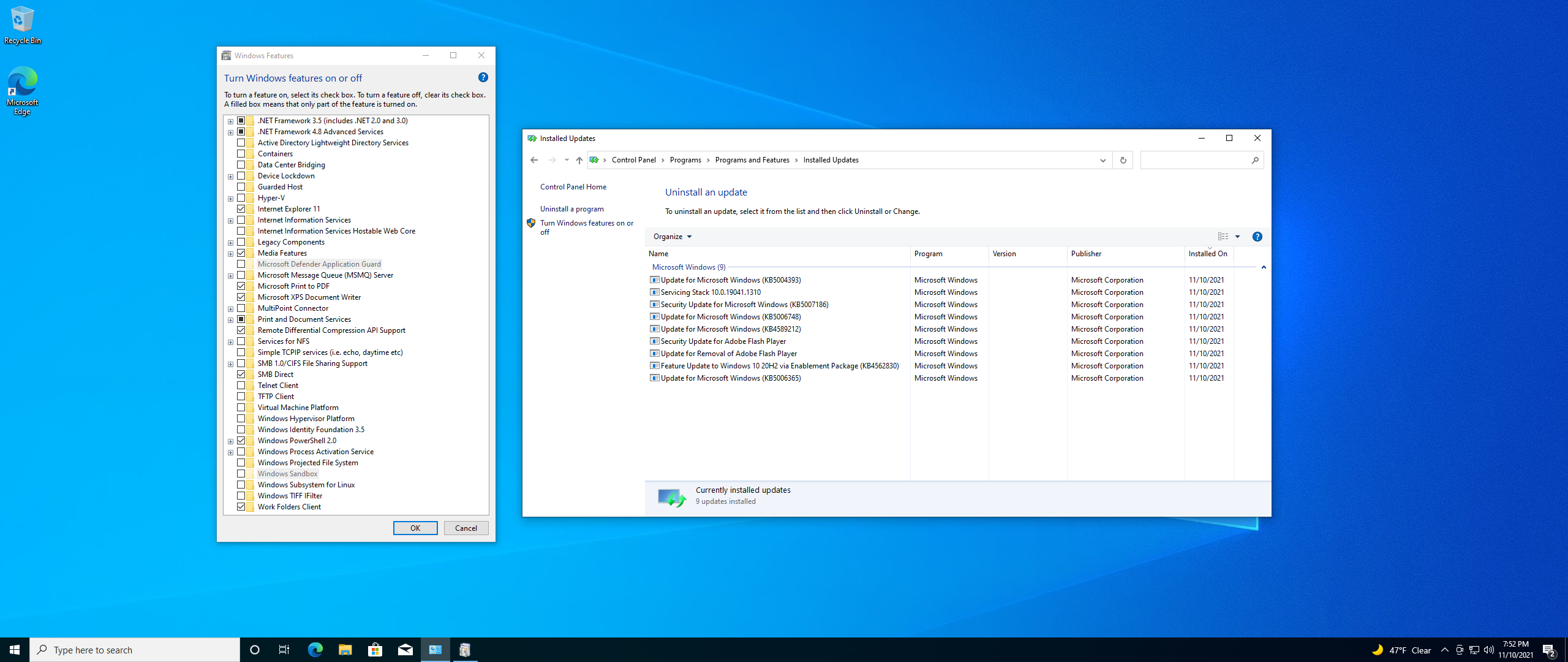Click up-one-level arrow in Installed Updates
The width and height of the screenshot is (1568, 662).
[x=579, y=160]
